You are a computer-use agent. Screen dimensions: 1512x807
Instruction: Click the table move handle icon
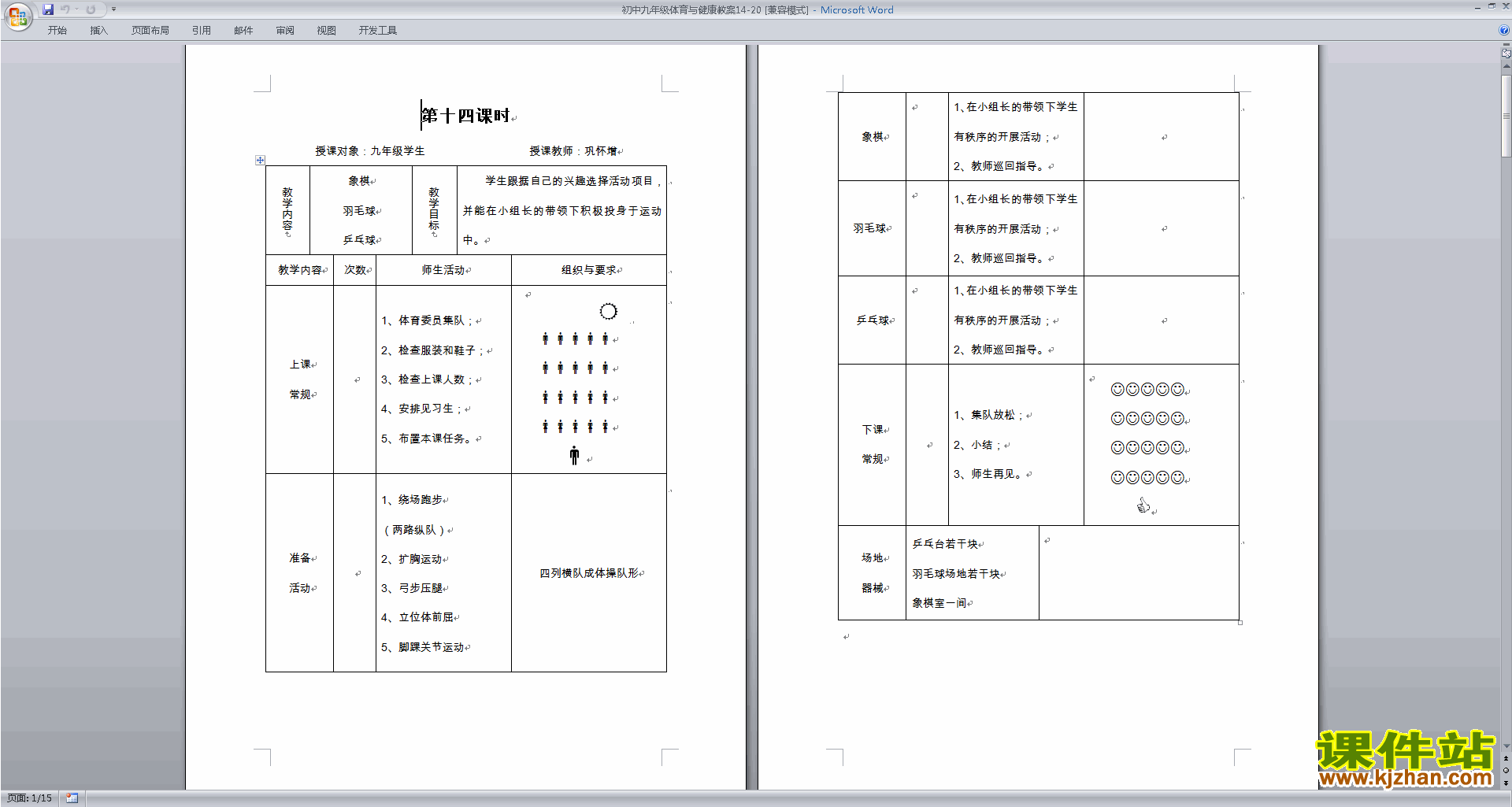click(260, 160)
